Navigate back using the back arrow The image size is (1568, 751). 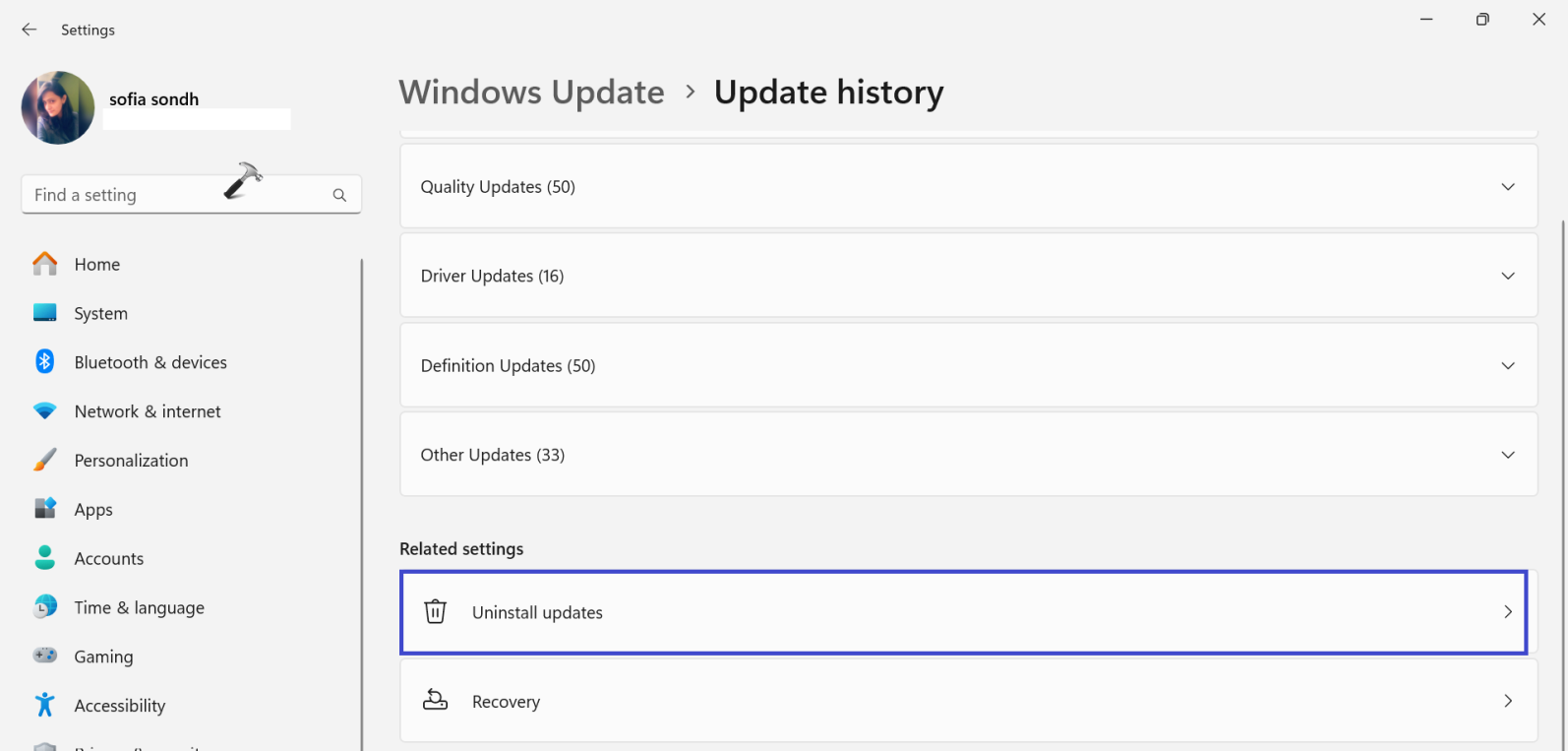(29, 30)
